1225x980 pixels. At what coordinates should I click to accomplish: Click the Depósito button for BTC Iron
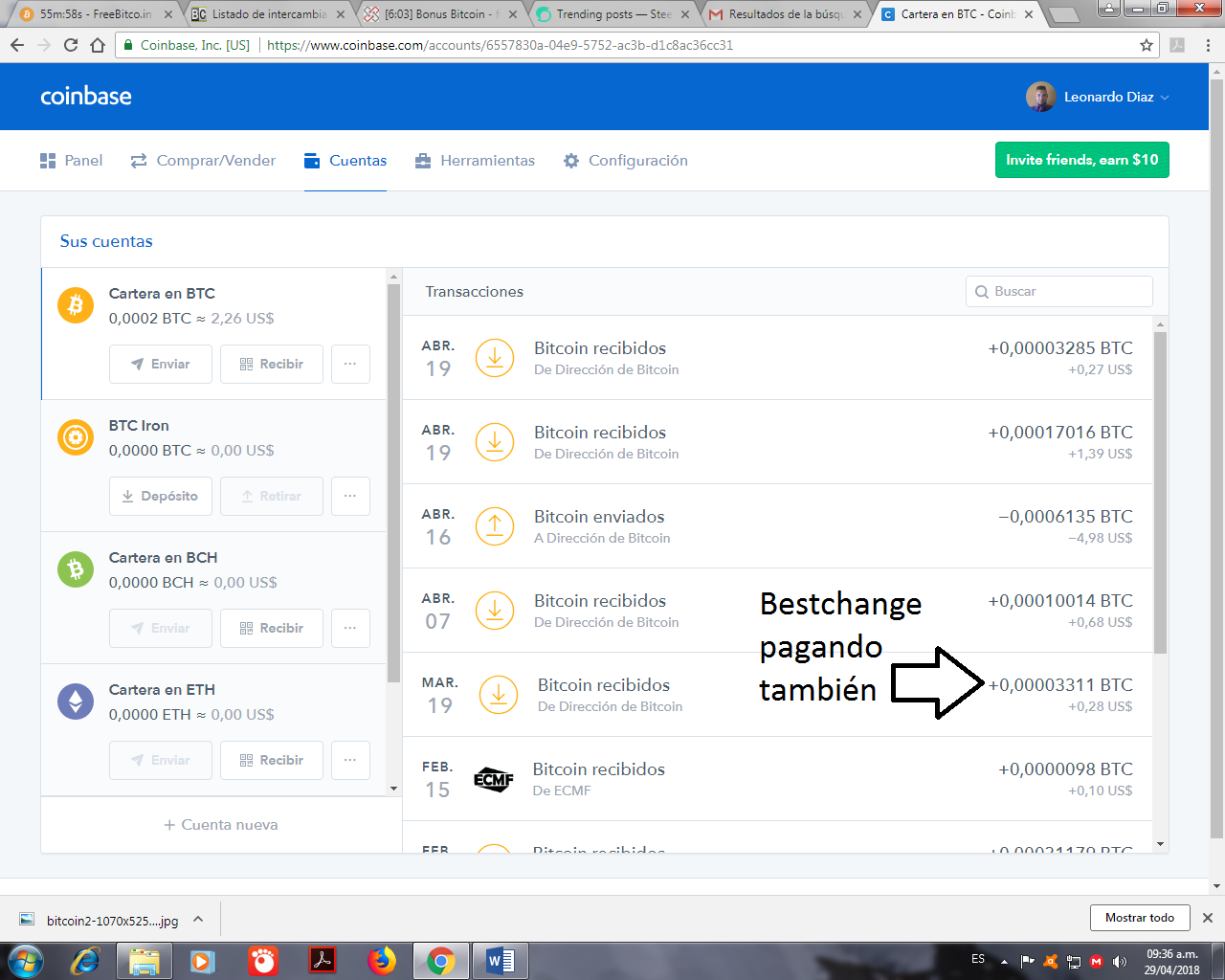point(161,496)
